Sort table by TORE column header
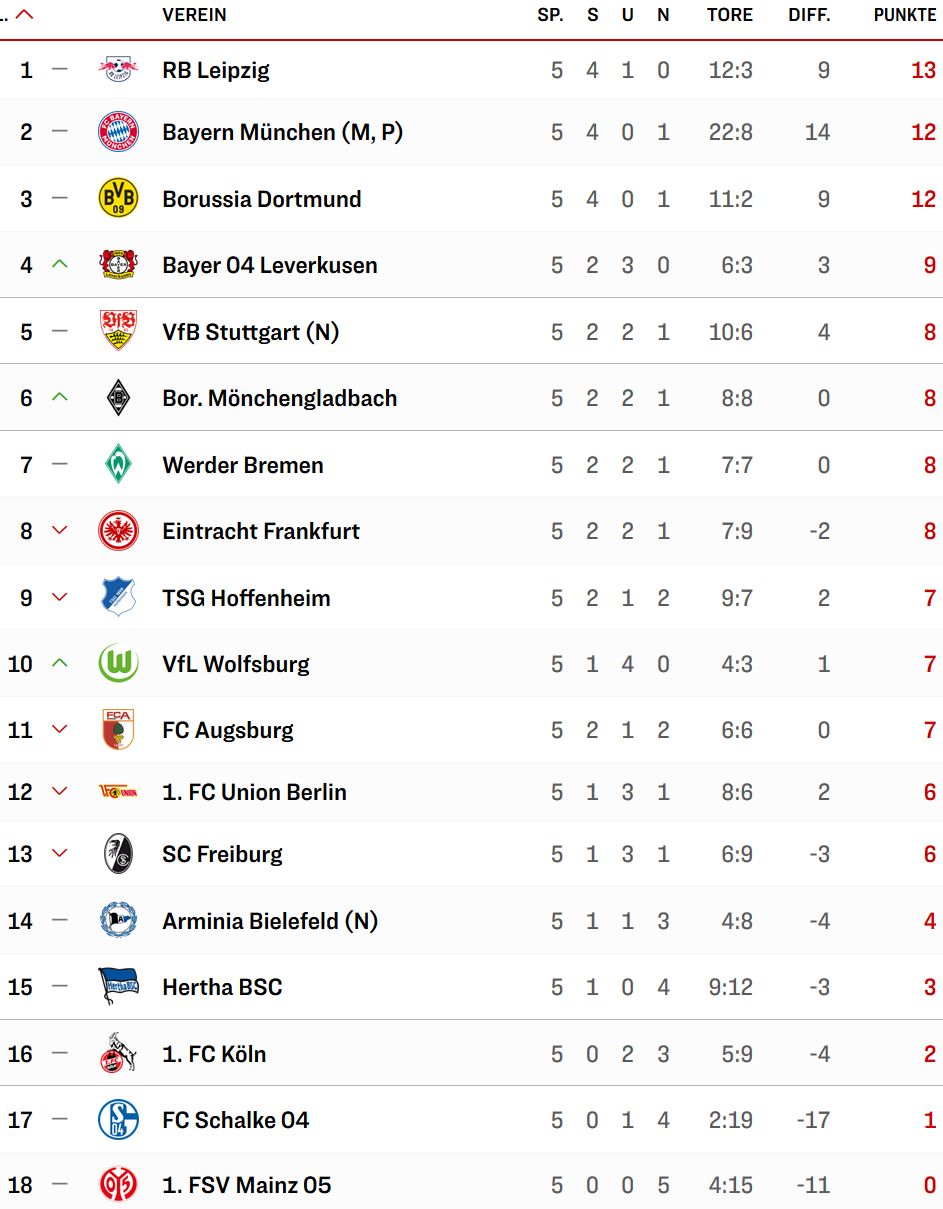 coord(729,15)
